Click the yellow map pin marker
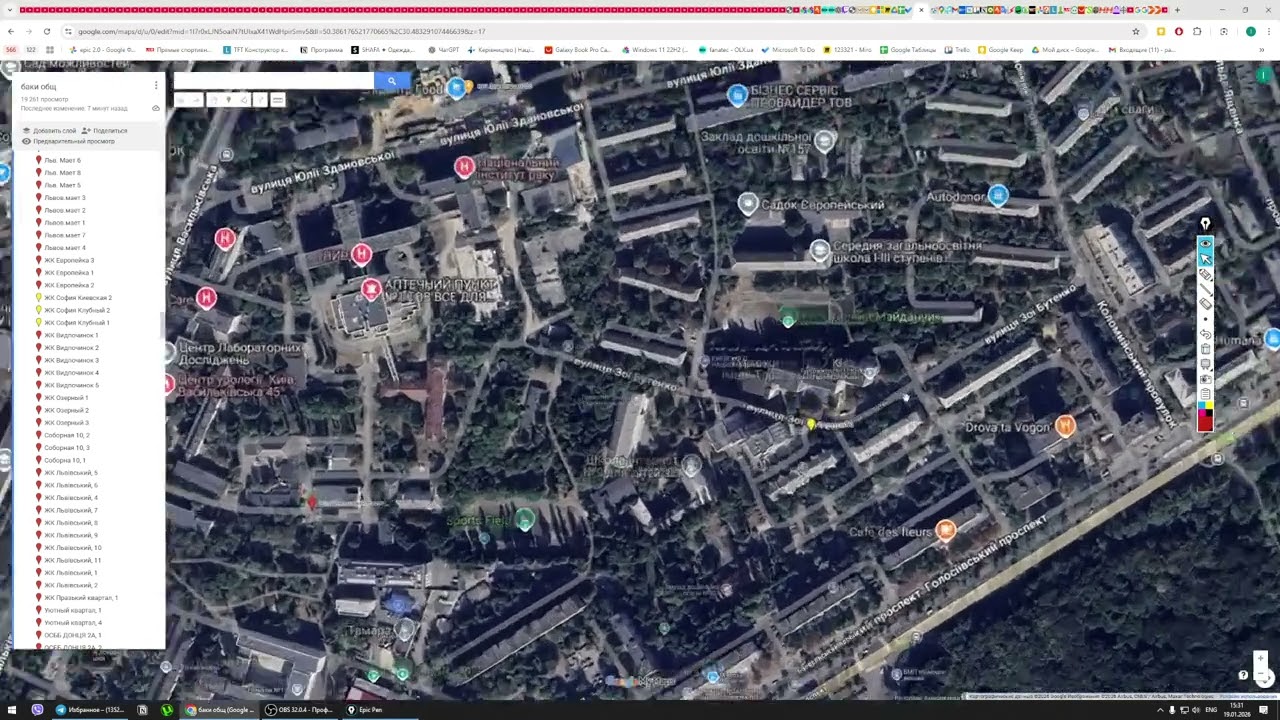Image resolution: width=1280 pixels, height=720 pixels. tap(811, 425)
